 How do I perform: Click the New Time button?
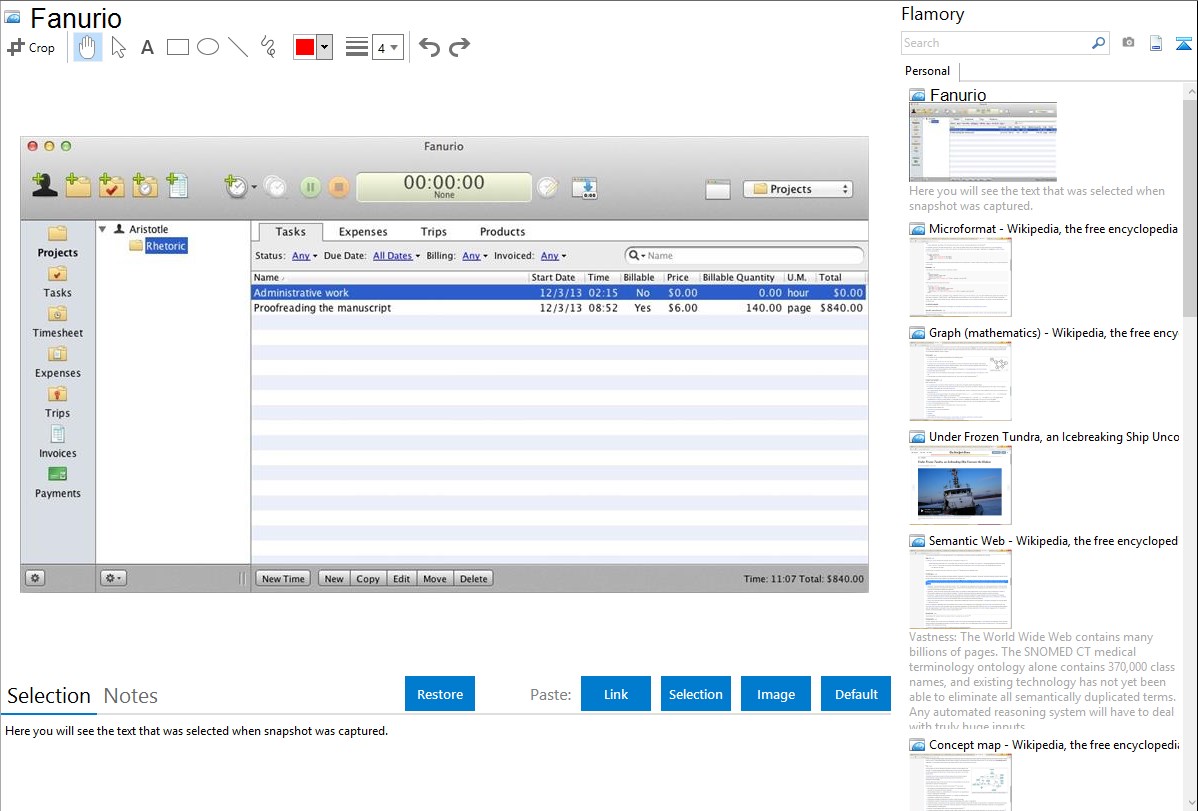click(x=283, y=579)
